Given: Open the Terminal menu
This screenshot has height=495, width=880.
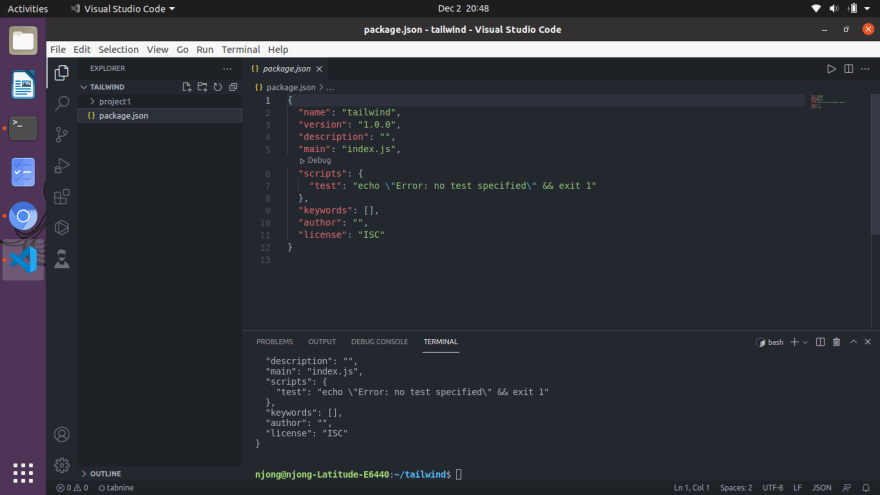Looking at the screenshot, I should pyautogui.click(x=241, y=49).
